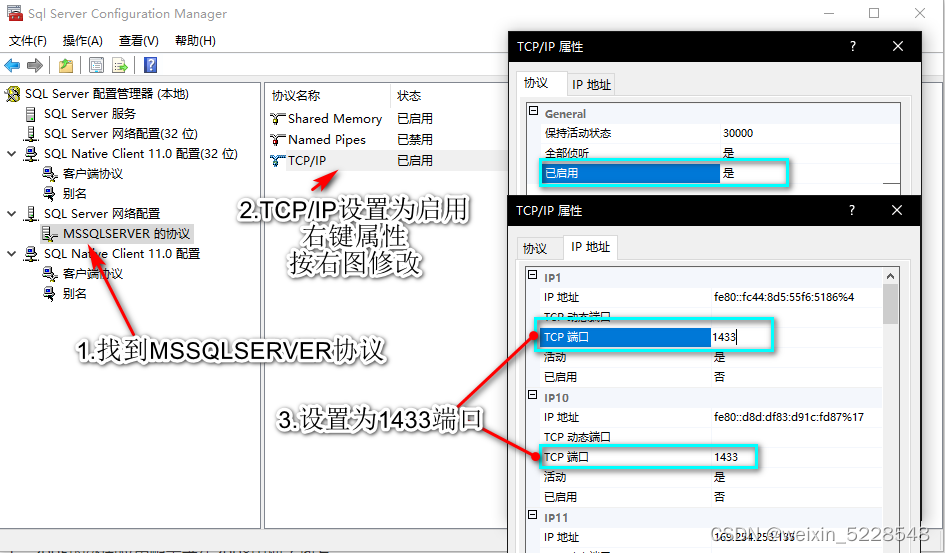Click the 协议名称 column header
945x553 pixels.
click(328, 95)
